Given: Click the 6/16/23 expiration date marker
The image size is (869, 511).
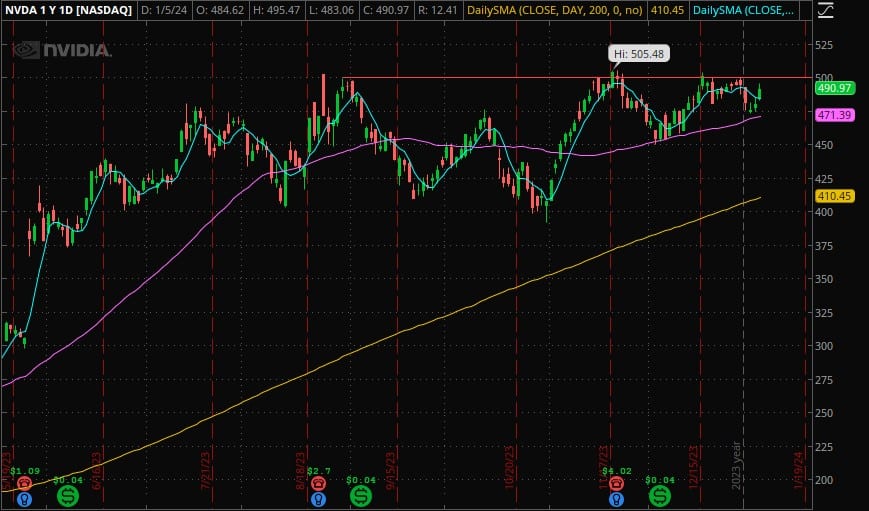Looking at the screenshot, I should tap(96, 470).
